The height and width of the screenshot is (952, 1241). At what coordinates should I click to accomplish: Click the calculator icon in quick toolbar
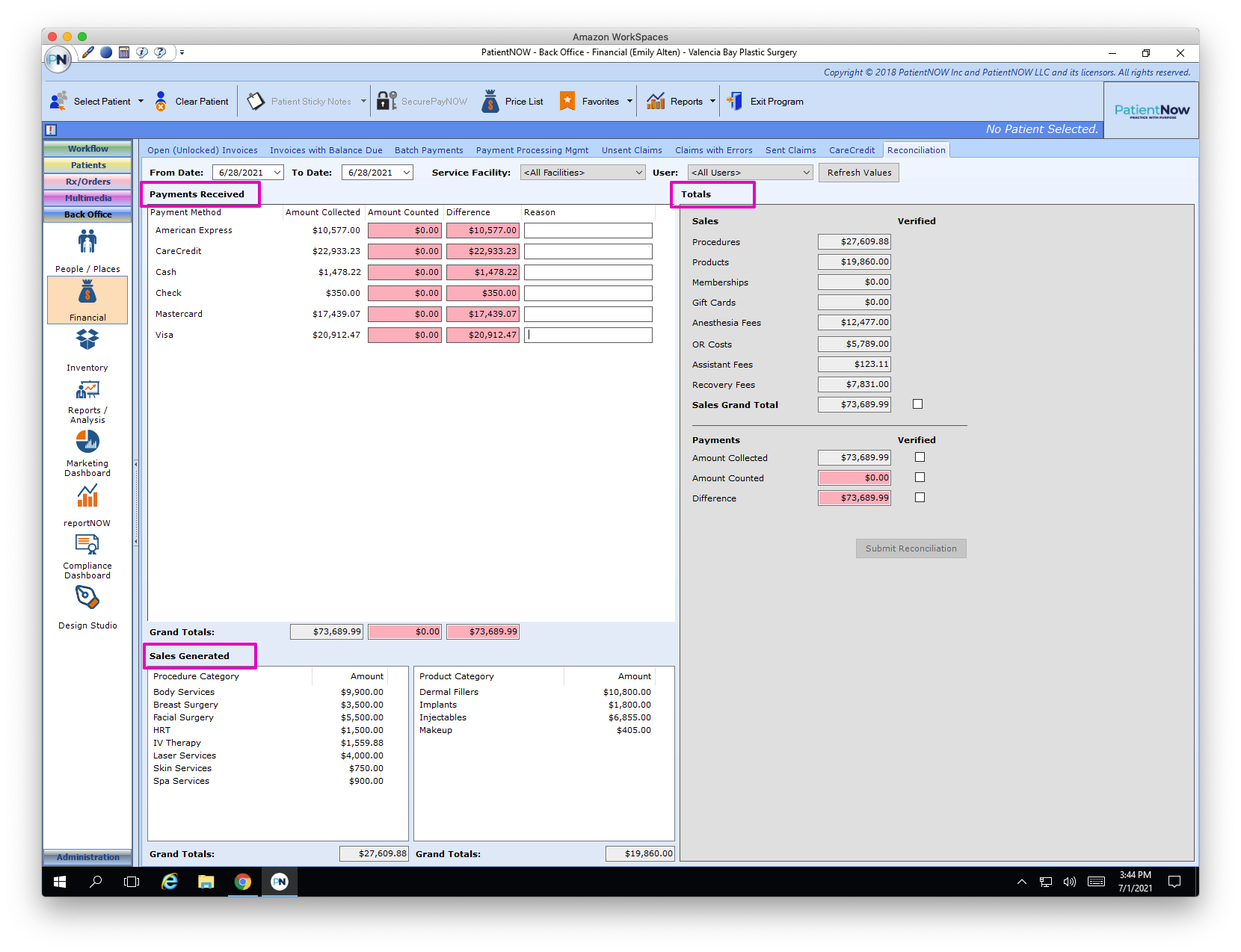(x=124, y=52)
